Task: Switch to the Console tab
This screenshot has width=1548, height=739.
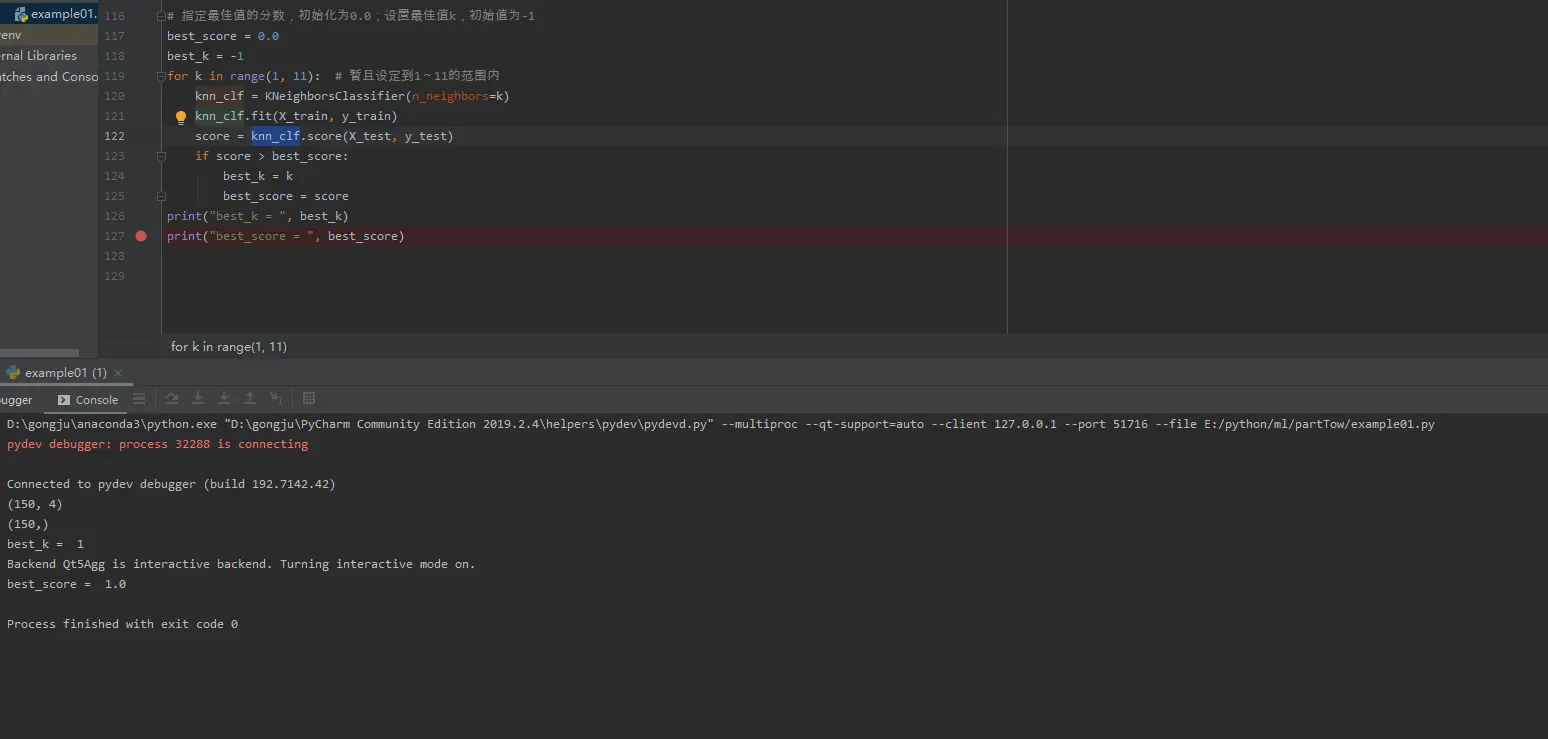Action: pos(88,400)
